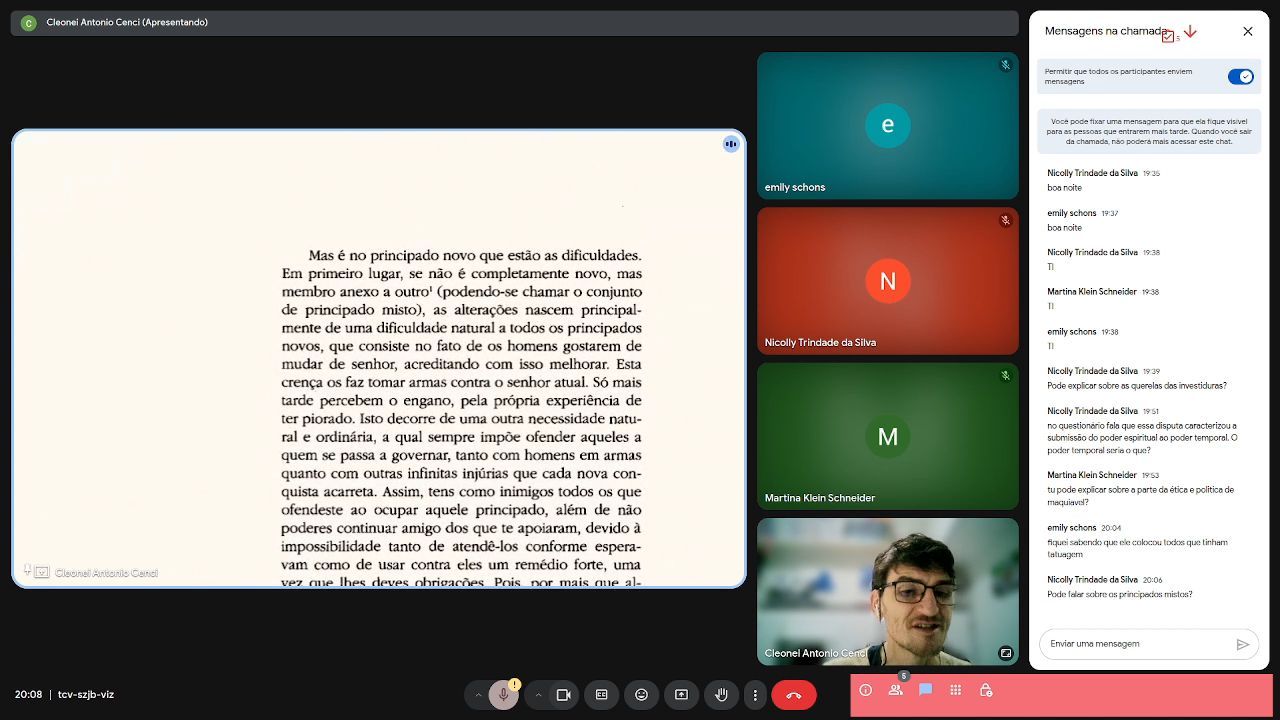Select emily schons video tile

tap(888, 125)
